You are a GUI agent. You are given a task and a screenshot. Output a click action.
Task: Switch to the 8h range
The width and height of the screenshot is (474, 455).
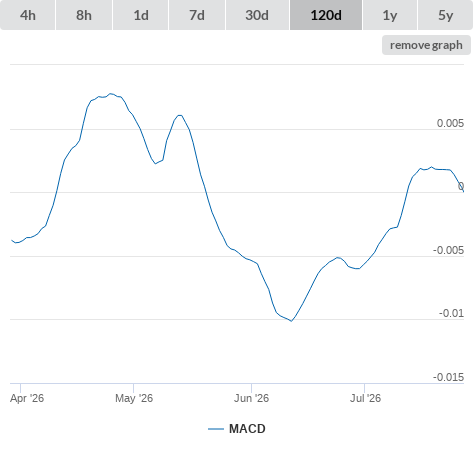click(84, 15)
